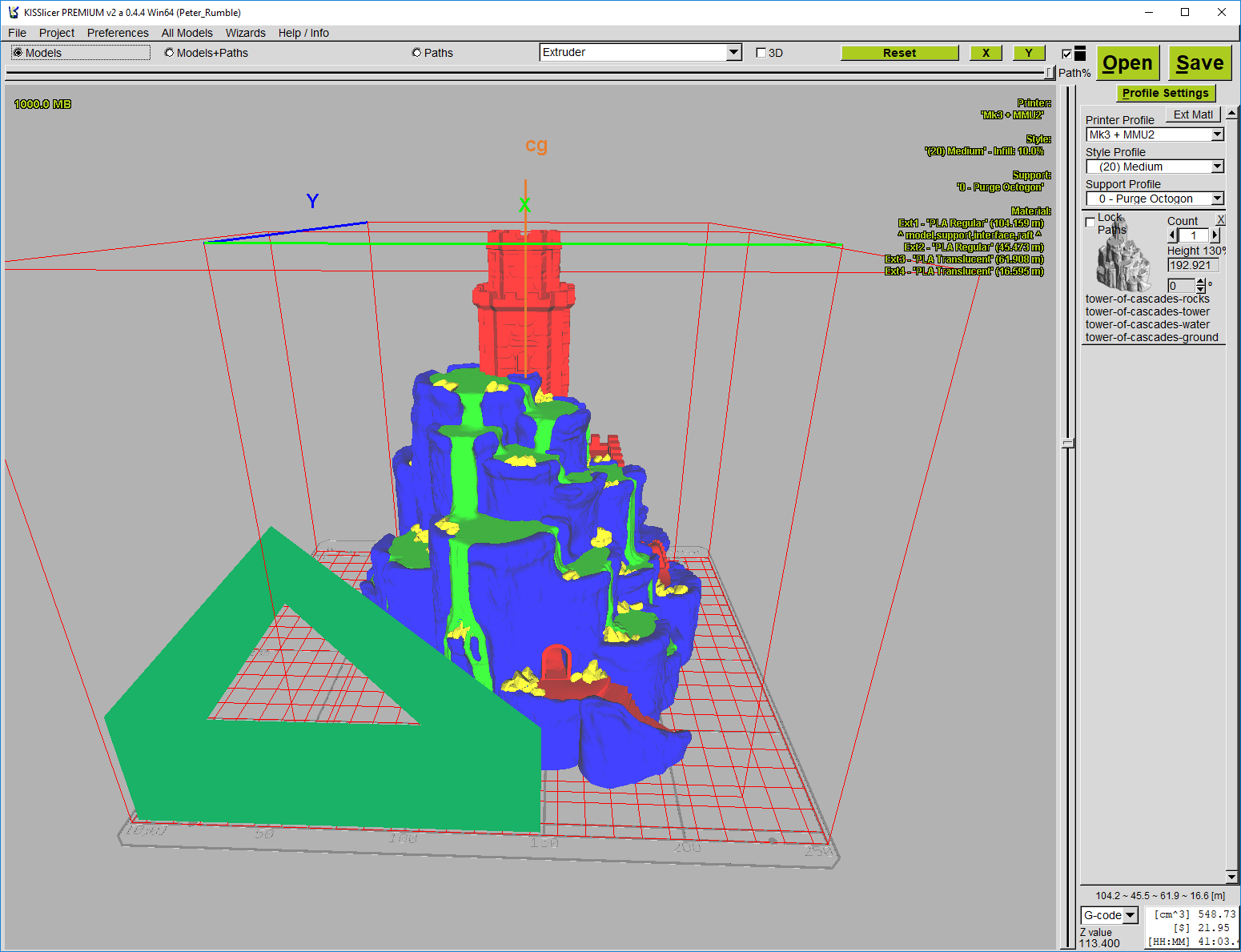Open the Extruder coloring dropdown
Screen dimensions: 1241x952
[x=641, y=52]
